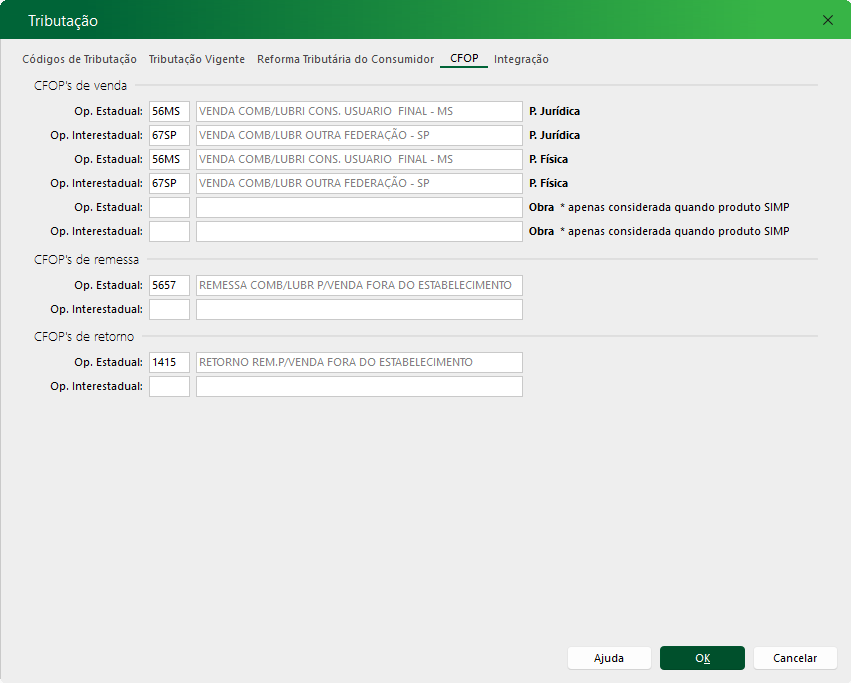Select the CFOP tab

[464, 59]
